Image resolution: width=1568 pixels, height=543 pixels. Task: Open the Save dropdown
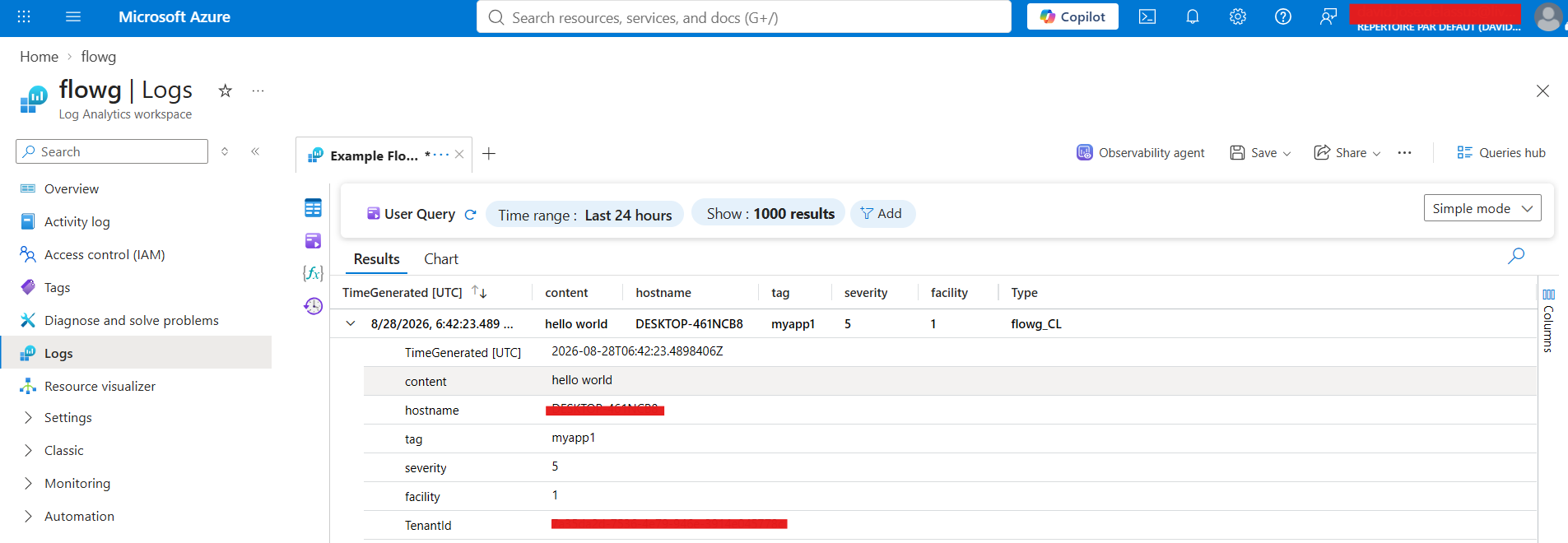[1260, 152]
